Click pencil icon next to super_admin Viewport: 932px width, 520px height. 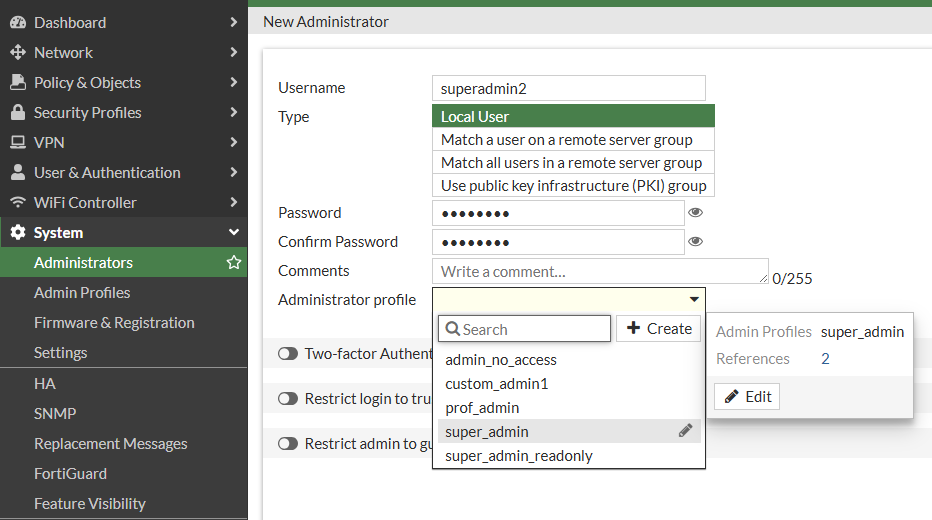tap(685, 431)
